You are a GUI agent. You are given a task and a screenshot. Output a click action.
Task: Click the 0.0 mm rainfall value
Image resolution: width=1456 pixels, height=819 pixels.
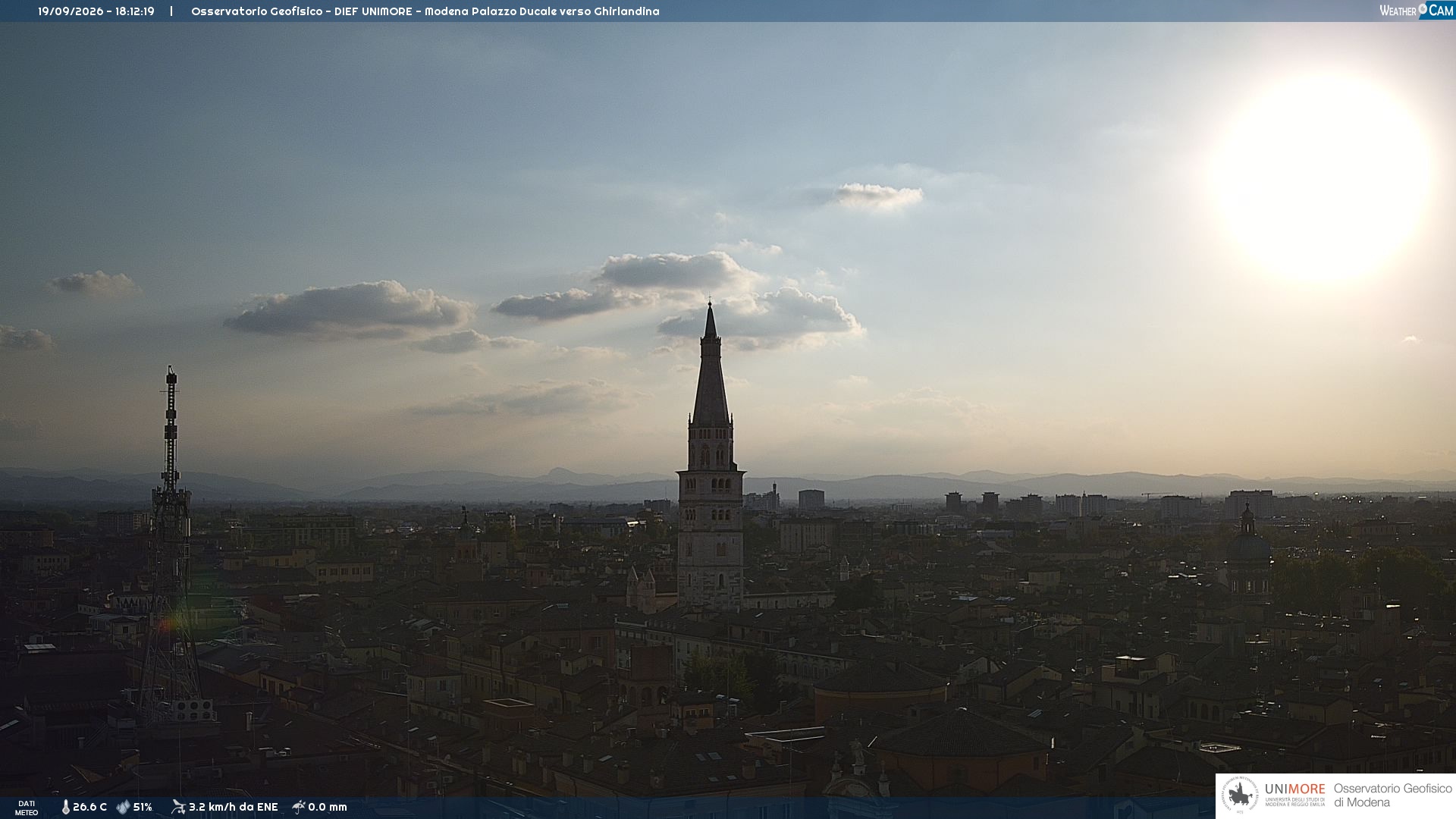[x=328, y=807]
